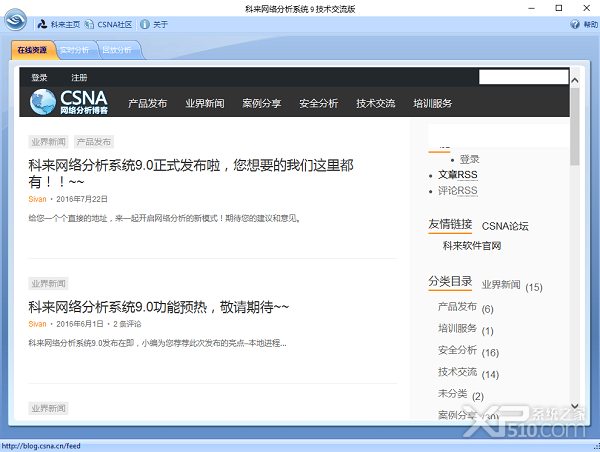
Task: Minimize the application window
Action: point(531,8)
